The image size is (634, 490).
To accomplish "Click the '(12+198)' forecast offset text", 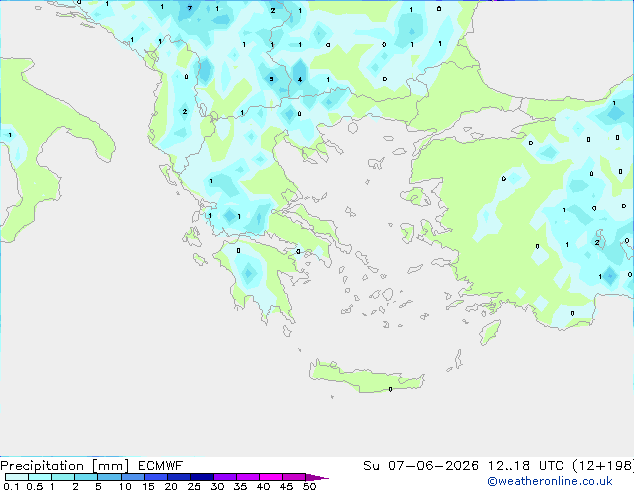I will 603,466.
